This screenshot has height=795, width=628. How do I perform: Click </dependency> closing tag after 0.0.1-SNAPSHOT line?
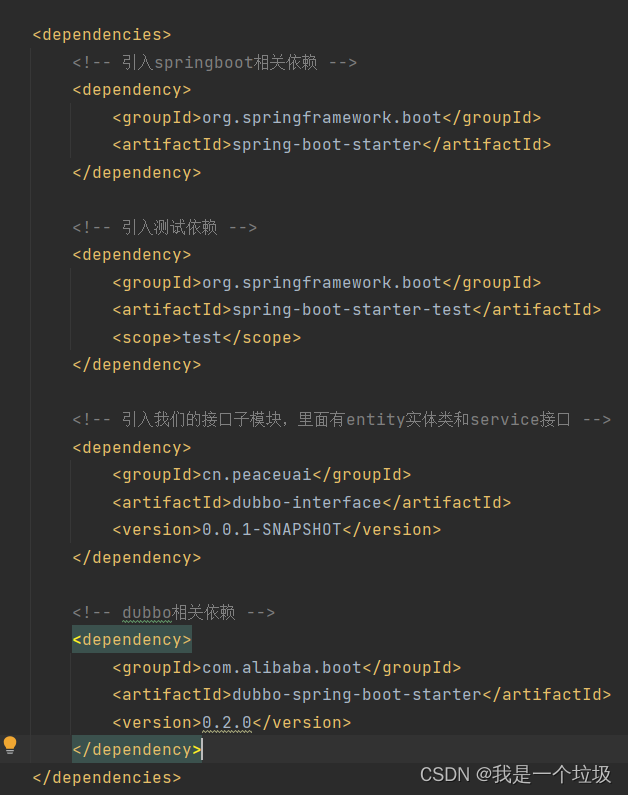click(x=137, y=558)
